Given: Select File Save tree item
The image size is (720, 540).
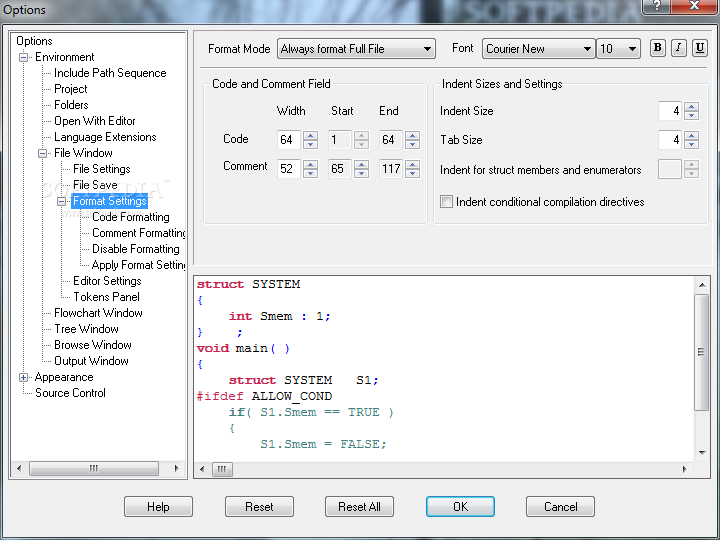Looking at the screenshot, I should click(95, 185).
